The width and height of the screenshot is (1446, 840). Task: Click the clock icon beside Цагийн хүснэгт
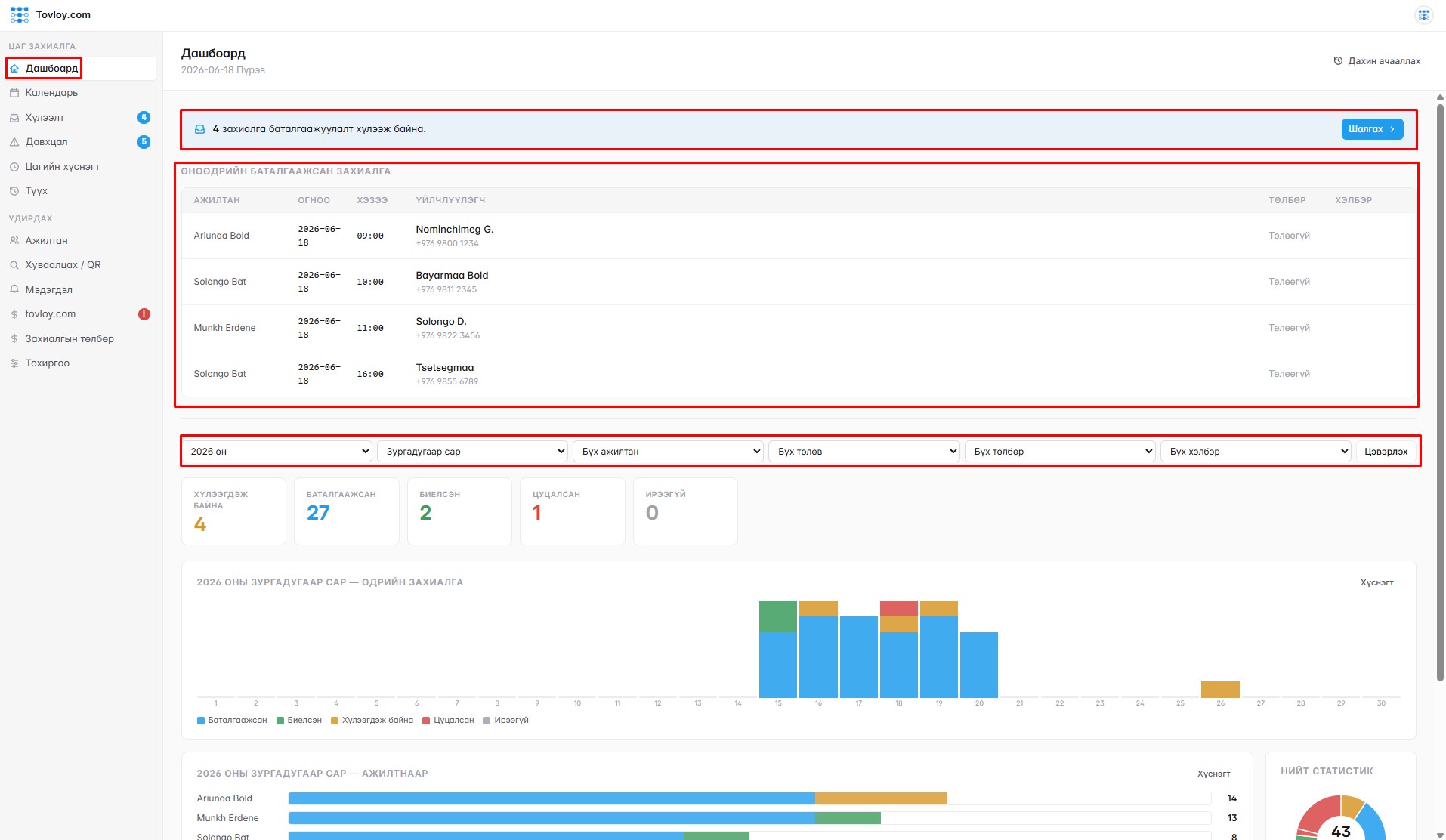(14, 167)
